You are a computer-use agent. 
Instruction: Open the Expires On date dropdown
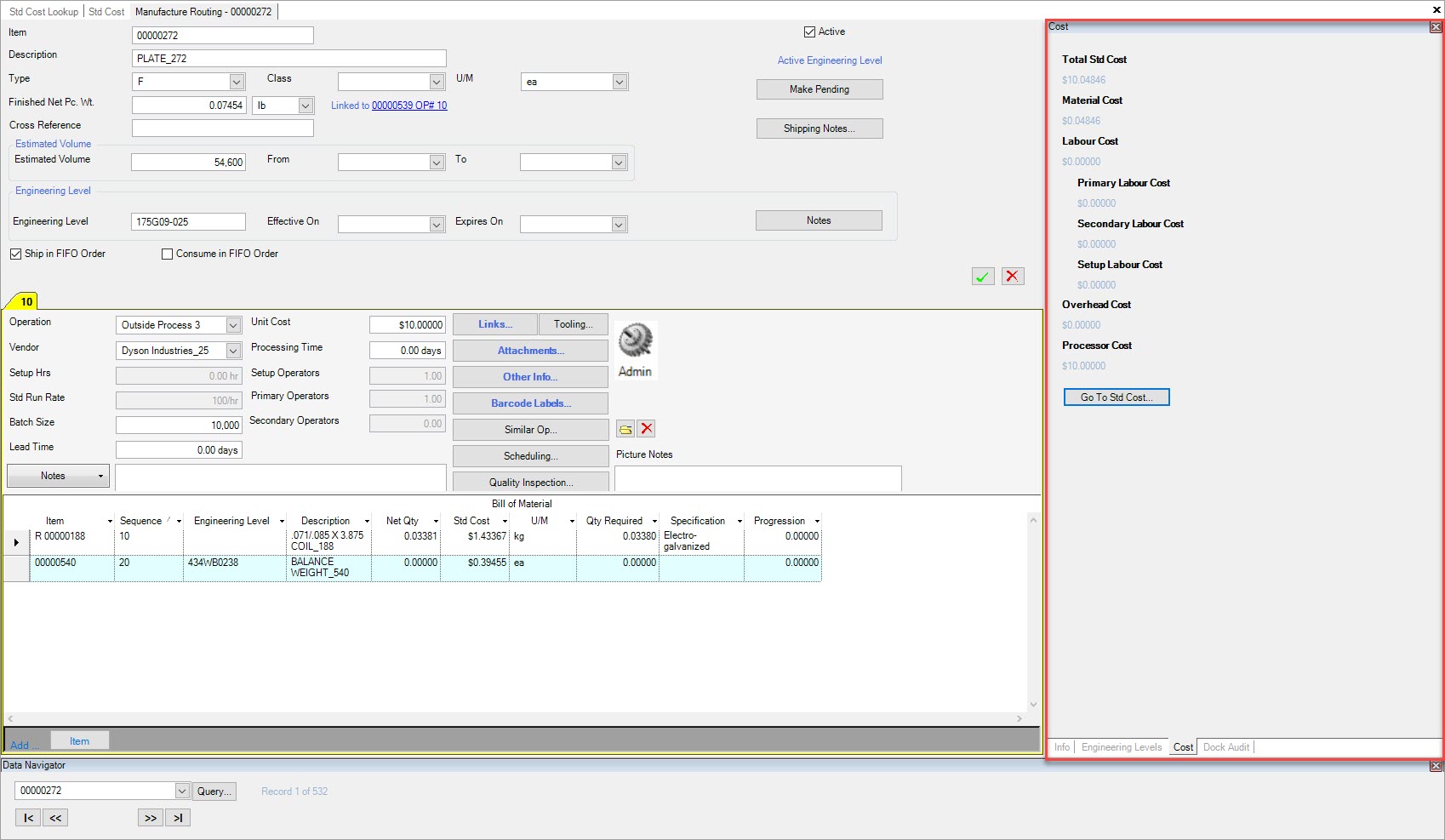coord(619,225)
